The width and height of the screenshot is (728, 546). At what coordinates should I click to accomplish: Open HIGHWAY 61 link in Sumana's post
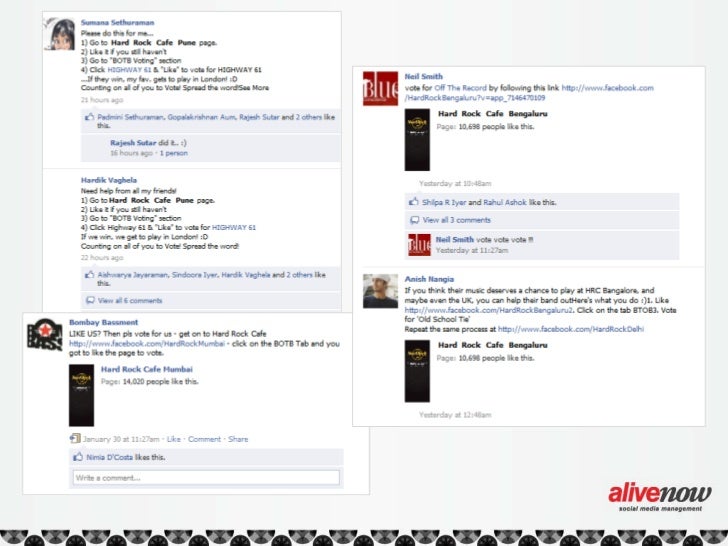click(129, 70)
